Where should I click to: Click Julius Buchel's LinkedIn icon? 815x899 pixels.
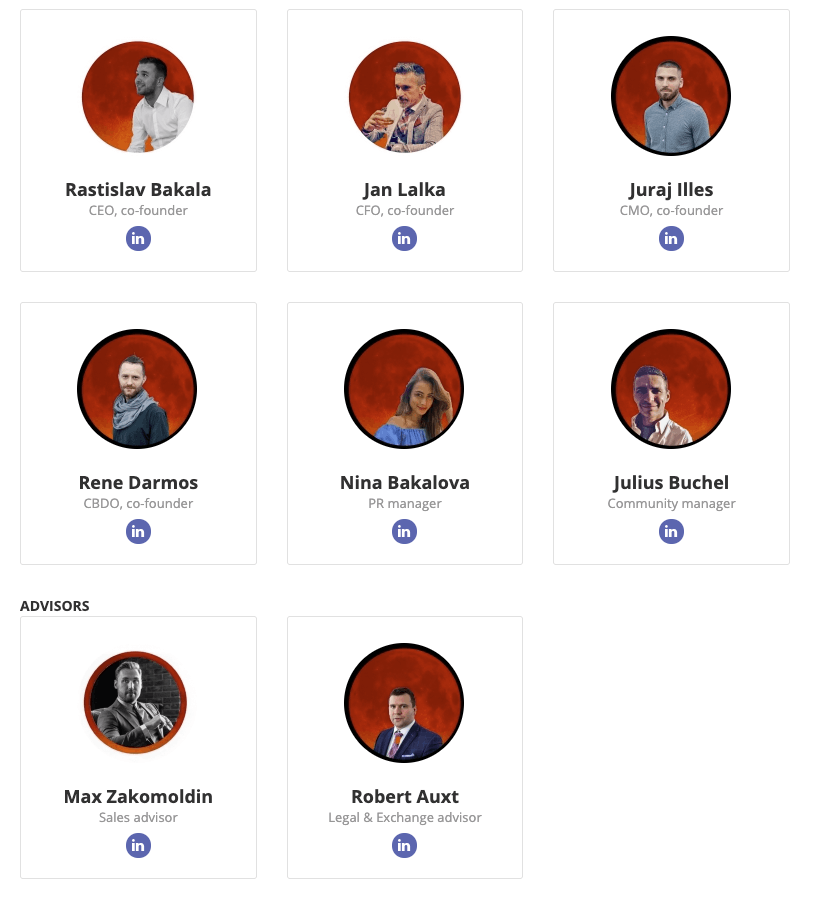671,532
